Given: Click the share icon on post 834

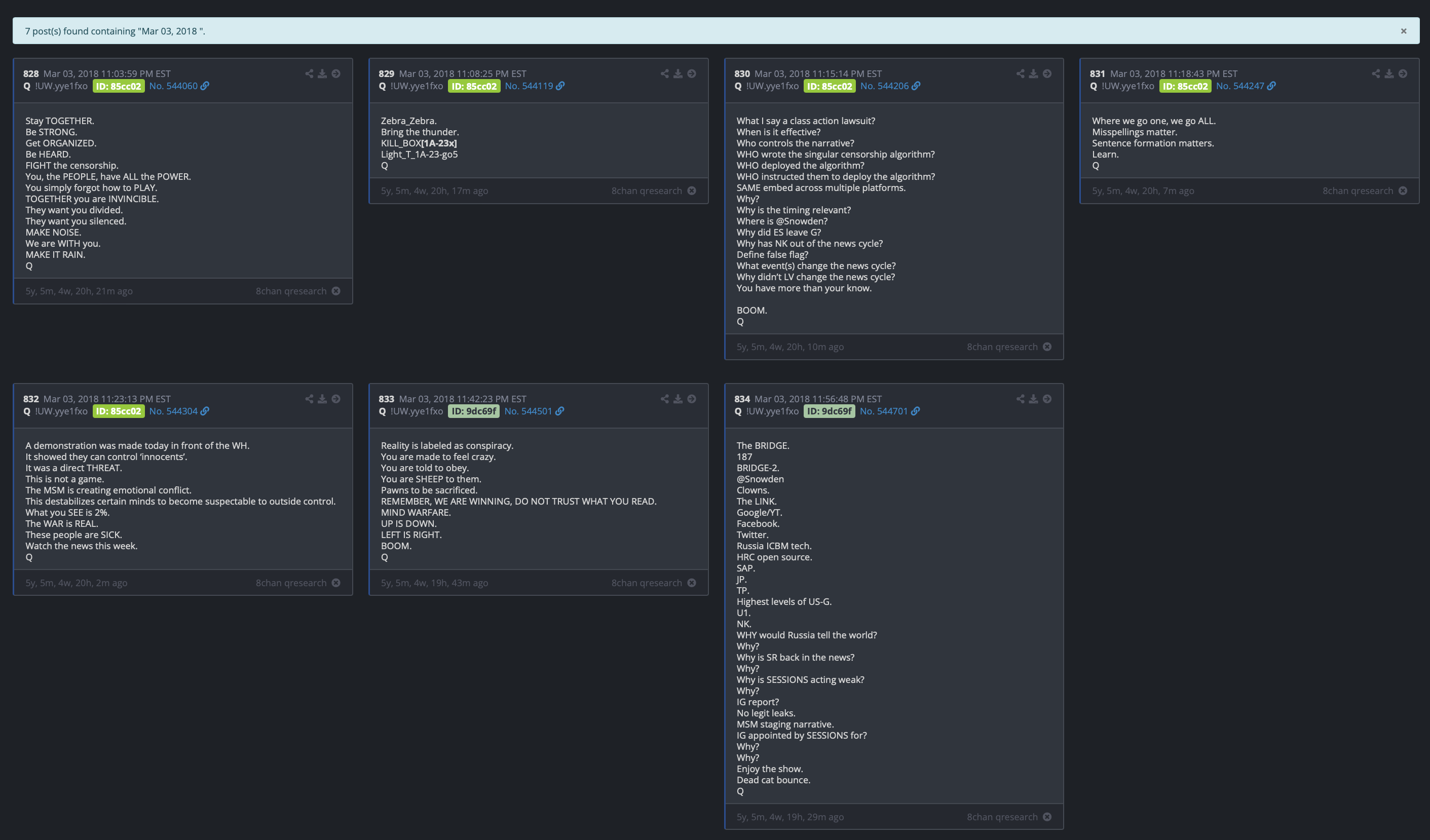Looking at the screenshot, I should tap(1020, 399).
